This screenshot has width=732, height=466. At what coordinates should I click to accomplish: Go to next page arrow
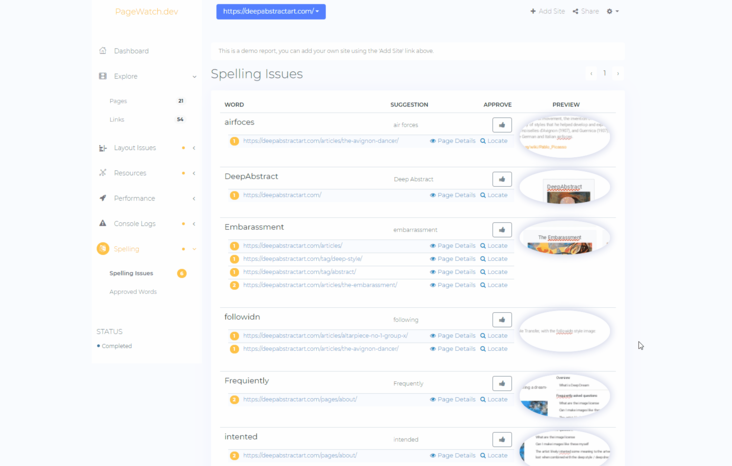[x=618, y=73]
